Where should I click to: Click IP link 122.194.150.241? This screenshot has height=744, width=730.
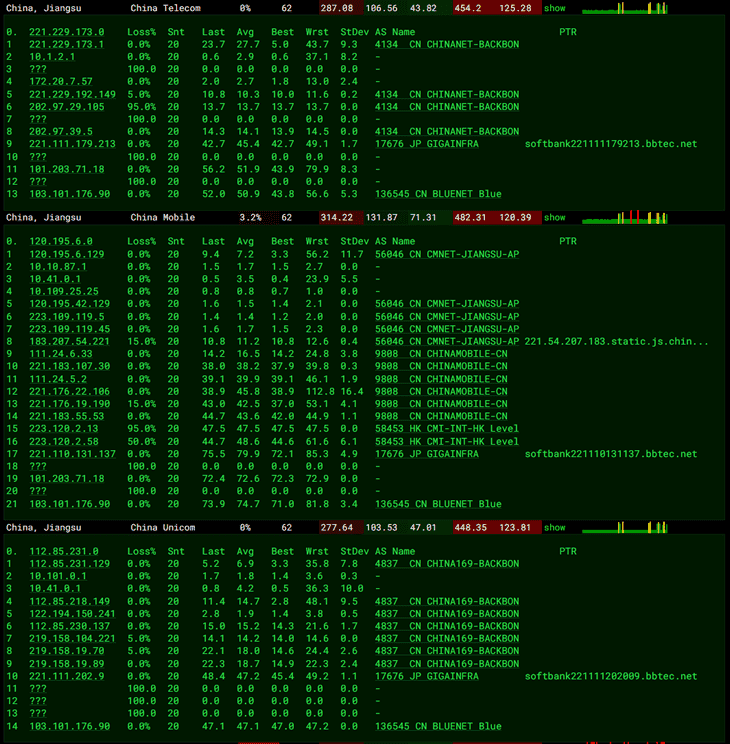72,614
